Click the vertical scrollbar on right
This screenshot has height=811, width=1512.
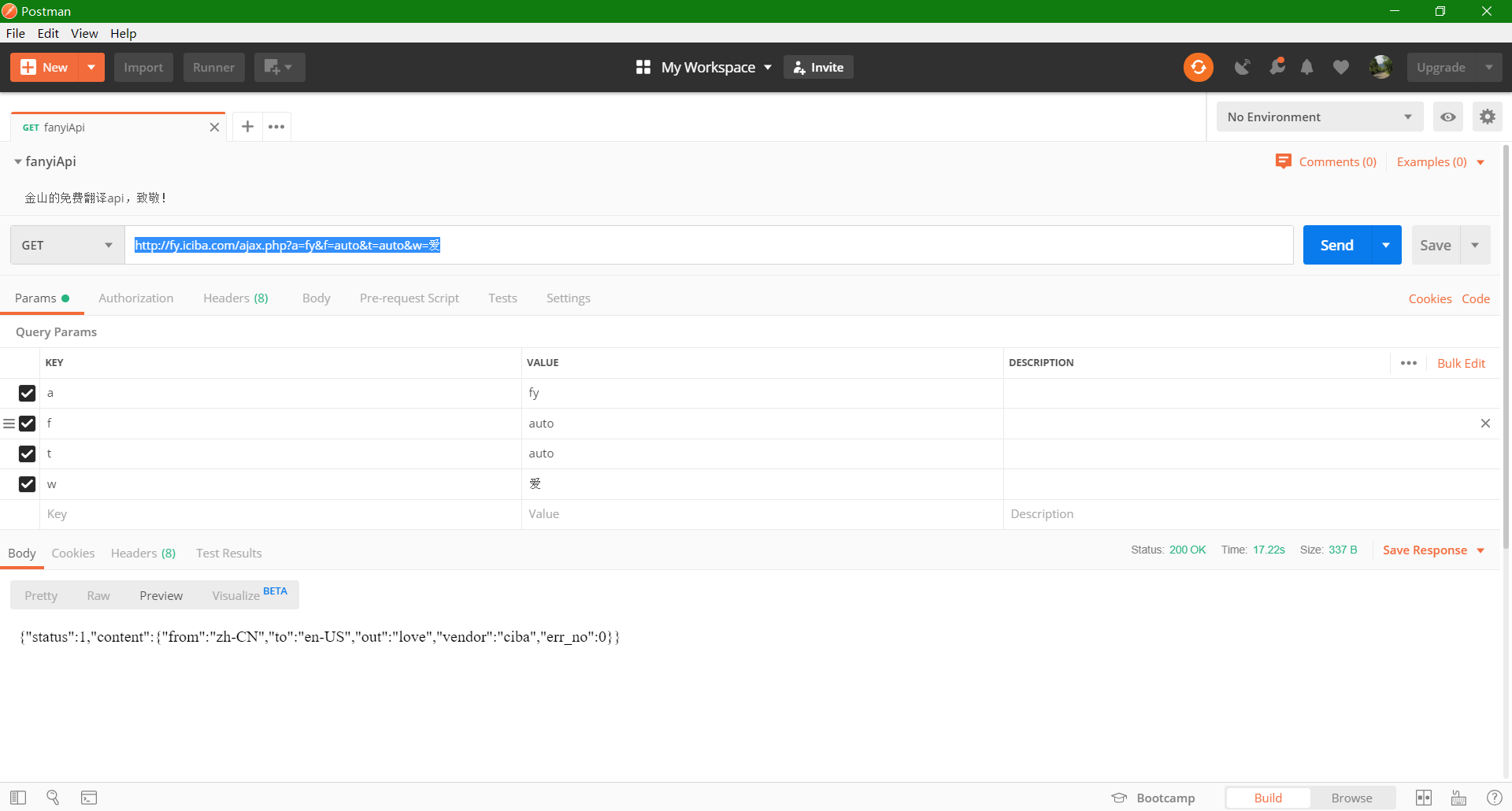point(1506,346)
